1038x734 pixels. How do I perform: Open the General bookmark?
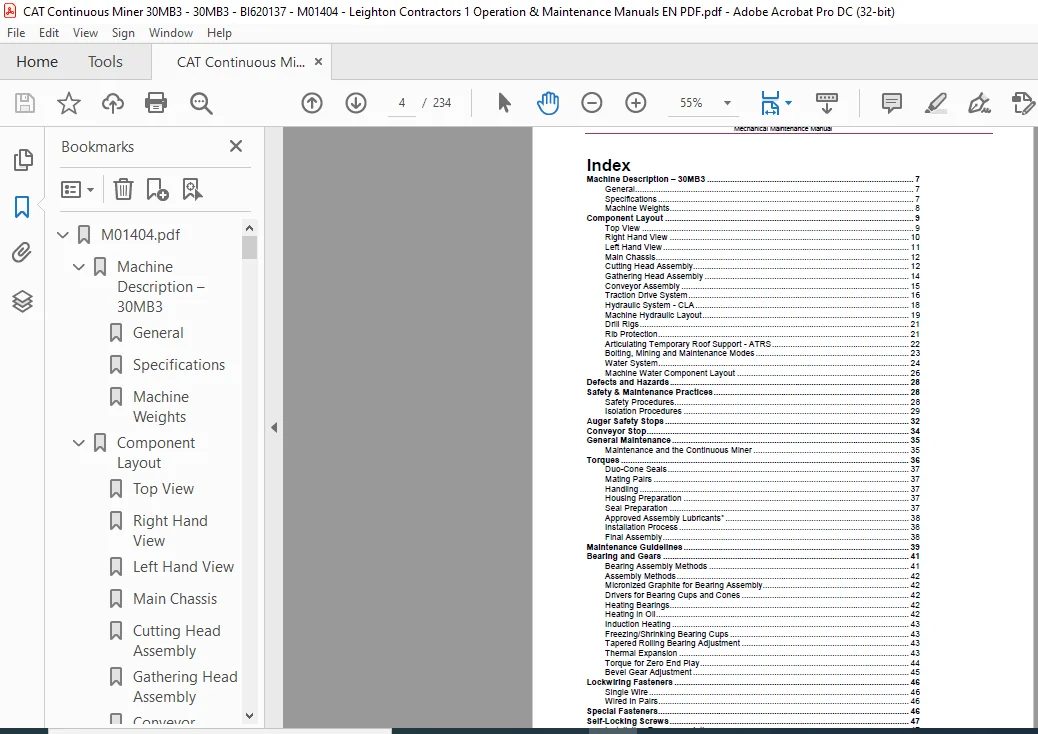tap(158, 333)
